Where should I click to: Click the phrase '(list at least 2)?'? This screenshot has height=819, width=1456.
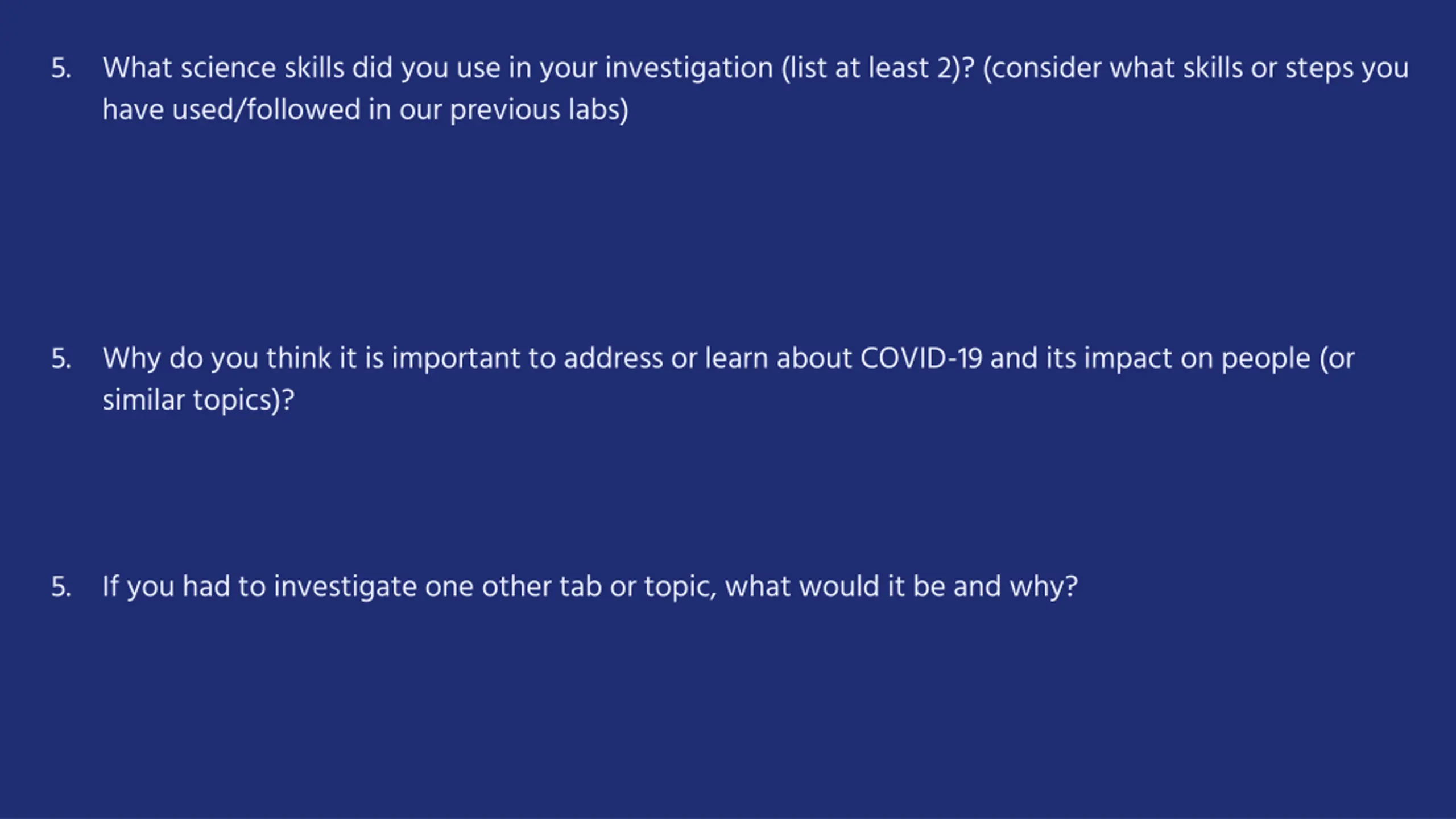[878, 68]
